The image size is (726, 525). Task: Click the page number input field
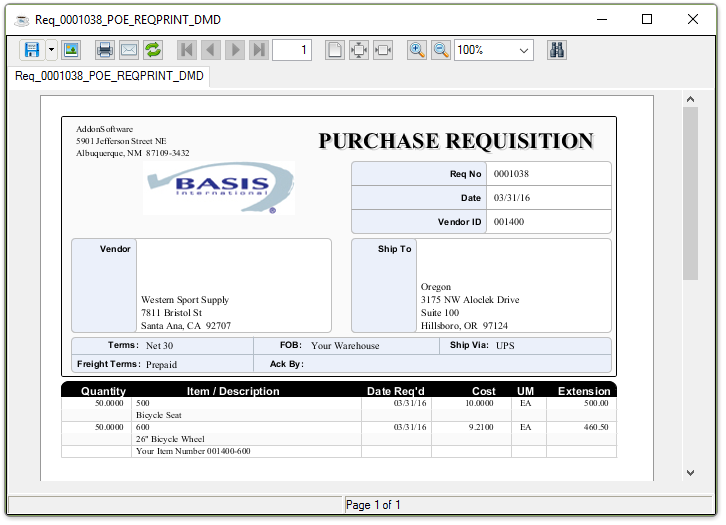(292, 50)
